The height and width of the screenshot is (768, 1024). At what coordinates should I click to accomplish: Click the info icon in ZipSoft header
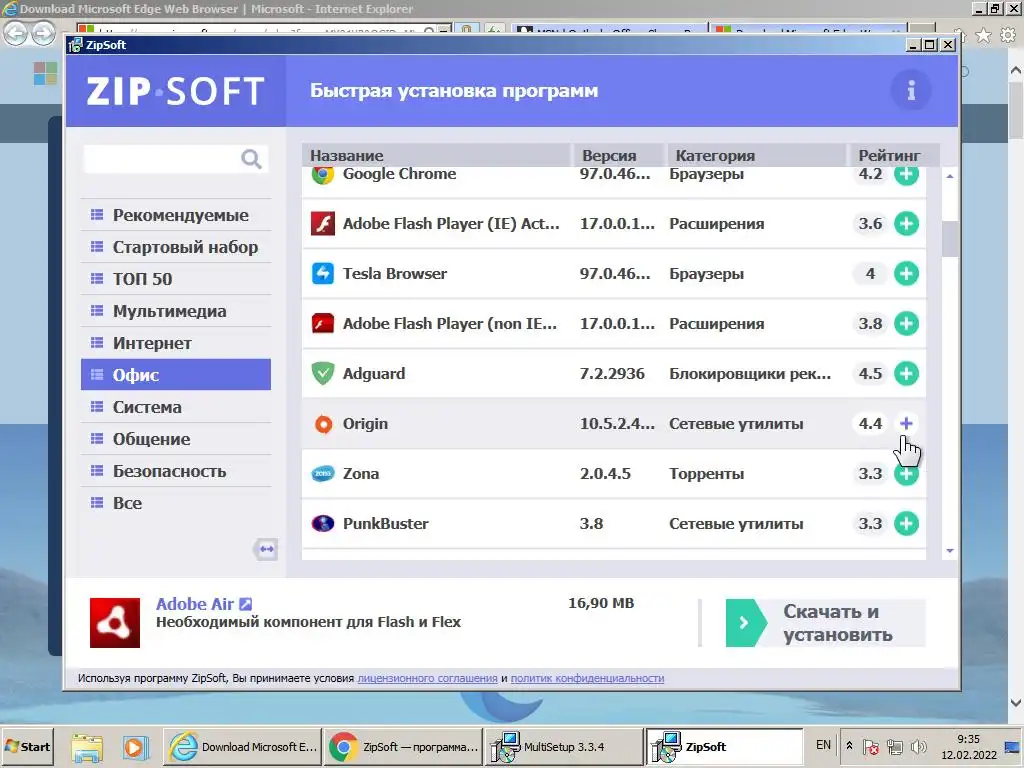[910, 90]
